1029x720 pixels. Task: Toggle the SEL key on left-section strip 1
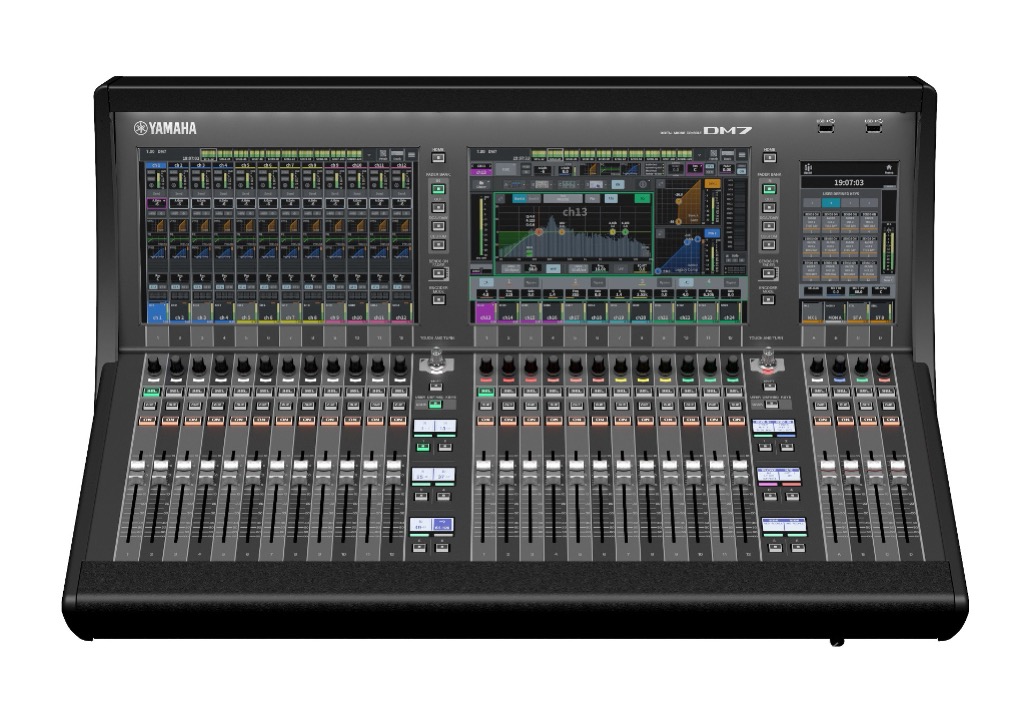[152, 392]
